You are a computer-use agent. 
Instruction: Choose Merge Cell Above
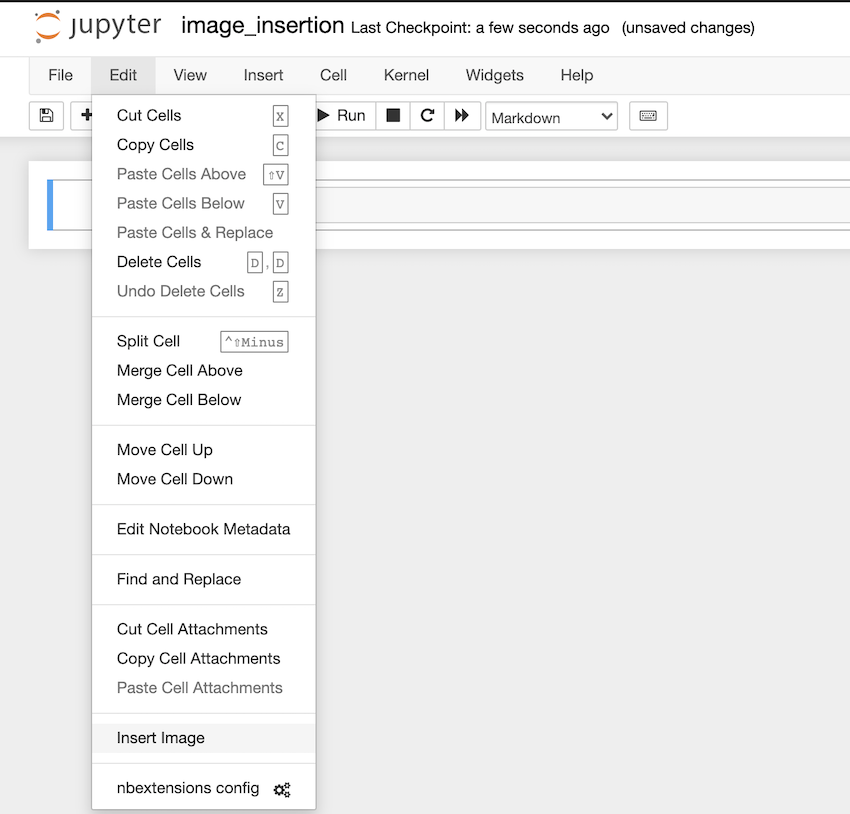[x=203, y=371]
